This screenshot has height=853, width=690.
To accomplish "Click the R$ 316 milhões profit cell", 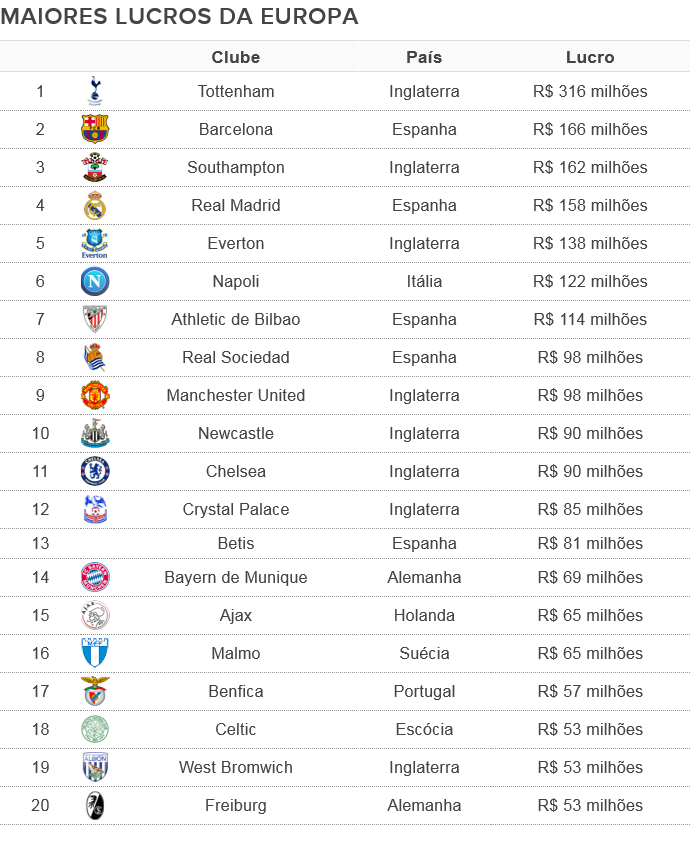I will pyautogui.click(x=590, y=91).
